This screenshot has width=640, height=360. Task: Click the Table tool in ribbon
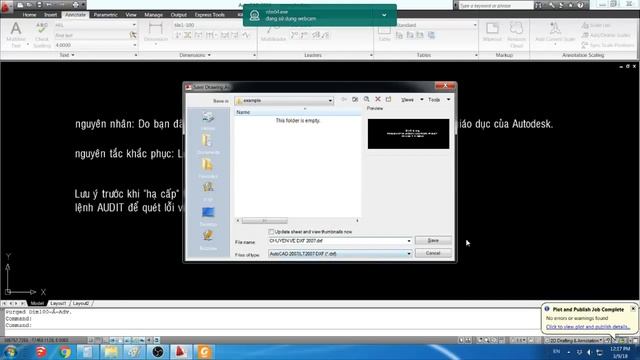pos(384,33)
